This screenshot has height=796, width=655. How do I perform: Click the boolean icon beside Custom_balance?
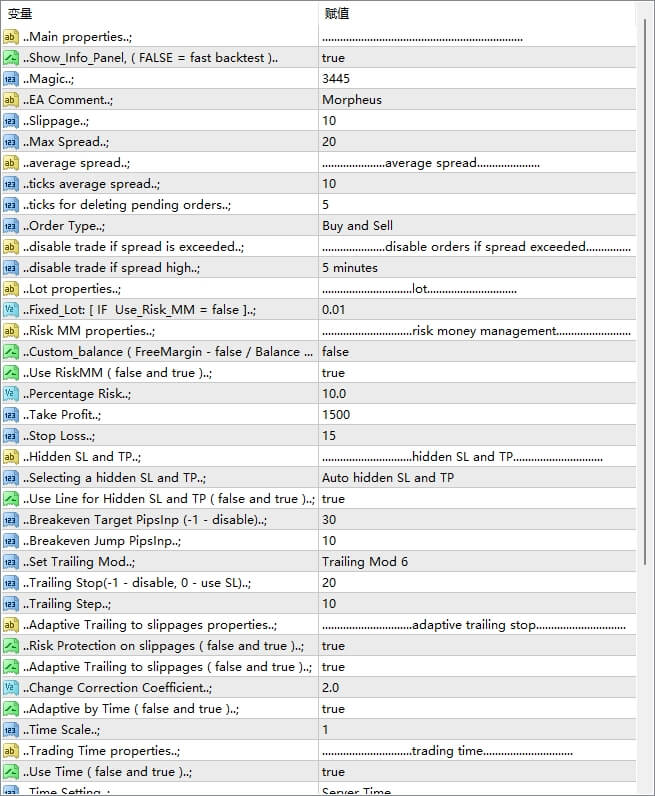[11, 352]
